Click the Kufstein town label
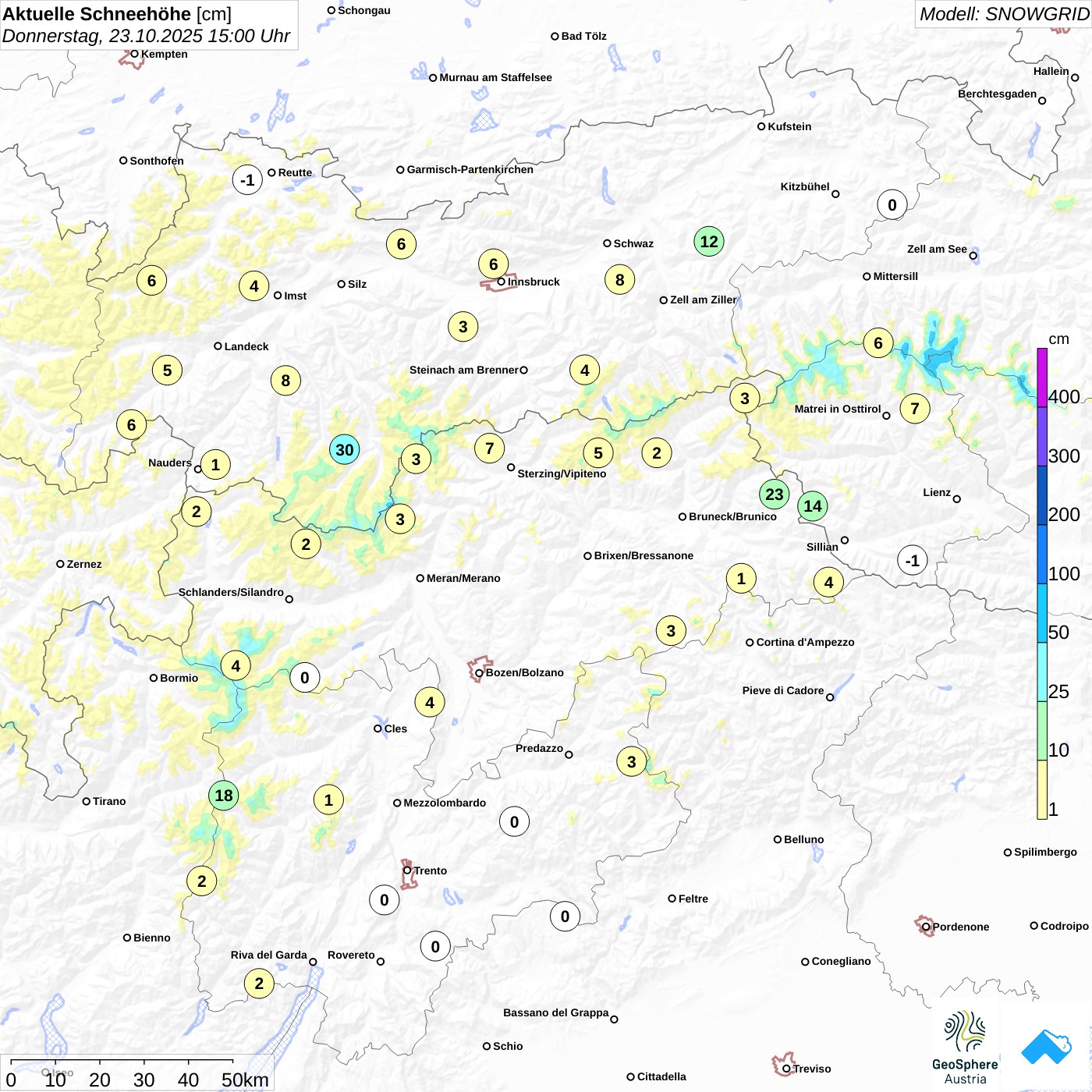Image resolution: width=1092 pixels, height=1092 pixels. coord(789,126)
